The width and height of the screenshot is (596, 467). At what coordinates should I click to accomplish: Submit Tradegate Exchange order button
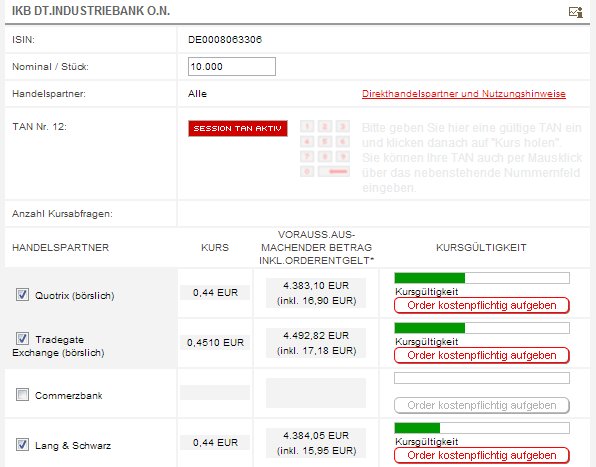(482, 355)
